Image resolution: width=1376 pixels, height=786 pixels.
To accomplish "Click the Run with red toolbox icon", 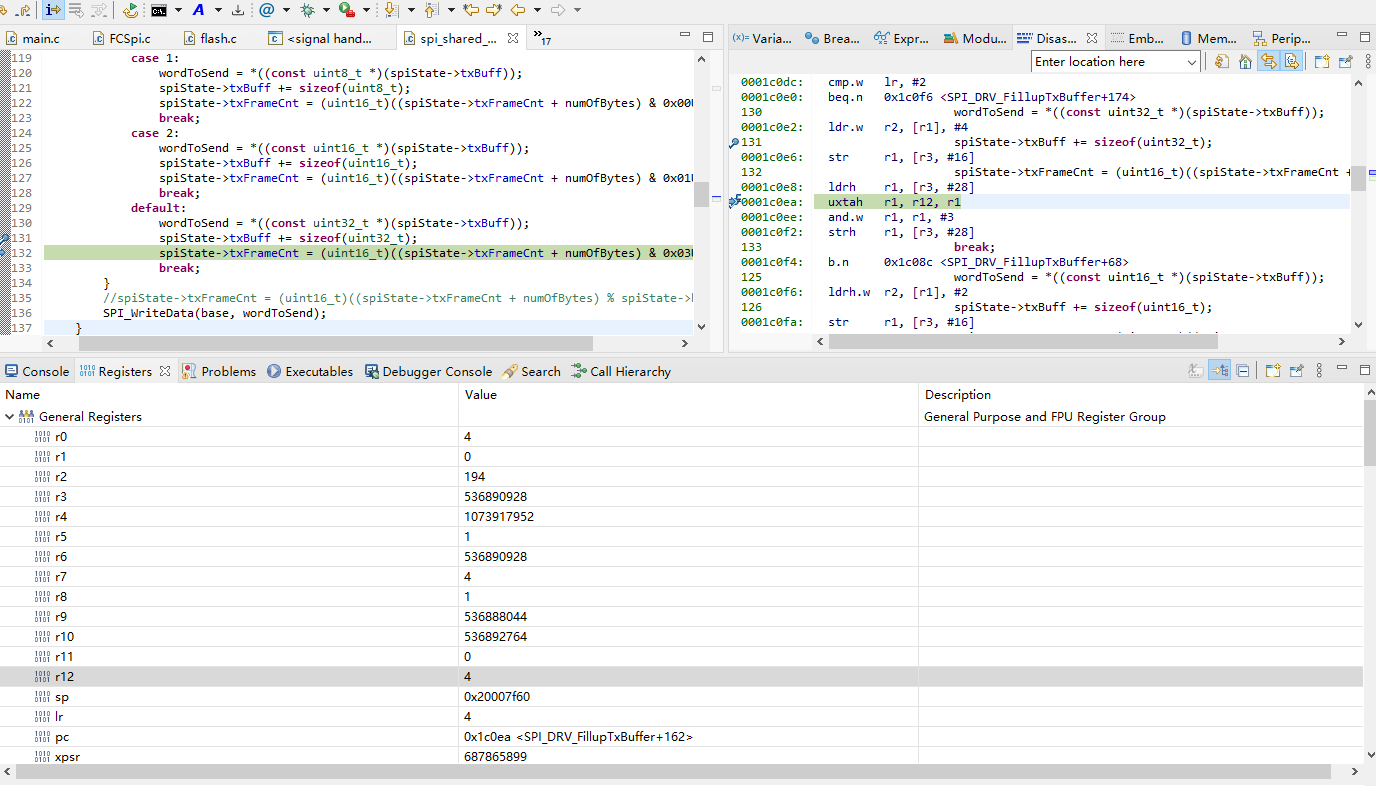I will (346, 10).
